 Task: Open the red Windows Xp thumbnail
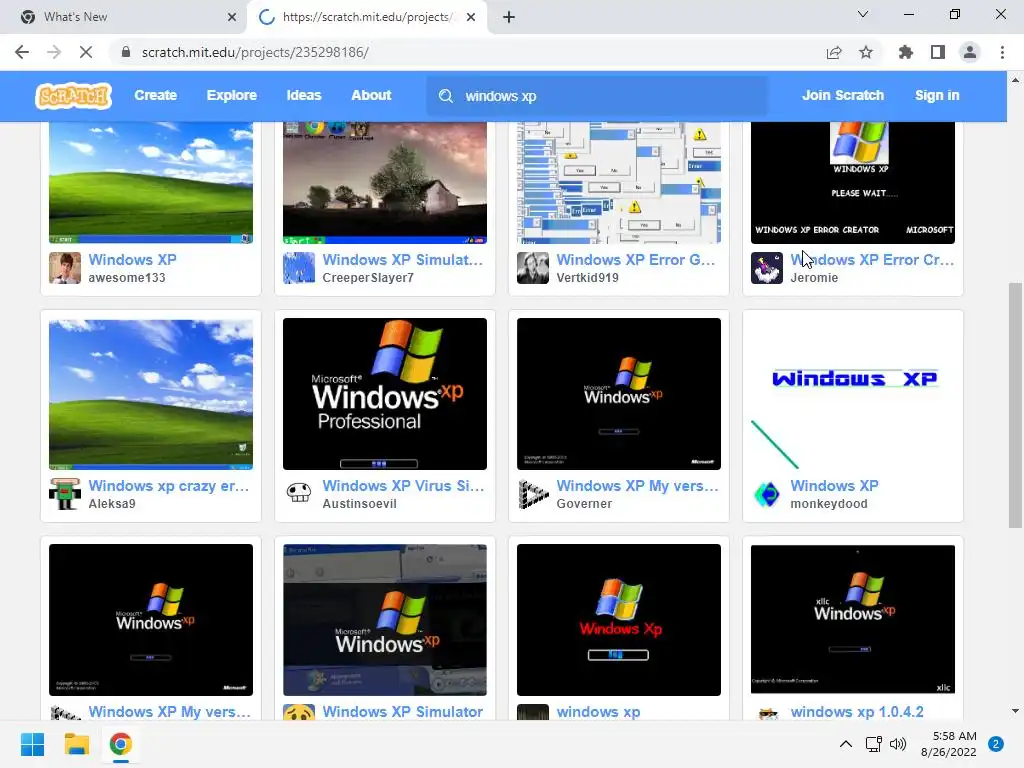[618, 620]
